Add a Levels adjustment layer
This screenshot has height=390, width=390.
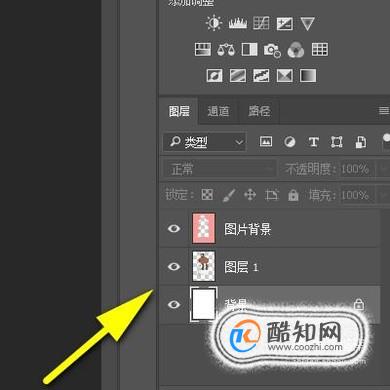[x=238, y=23]
